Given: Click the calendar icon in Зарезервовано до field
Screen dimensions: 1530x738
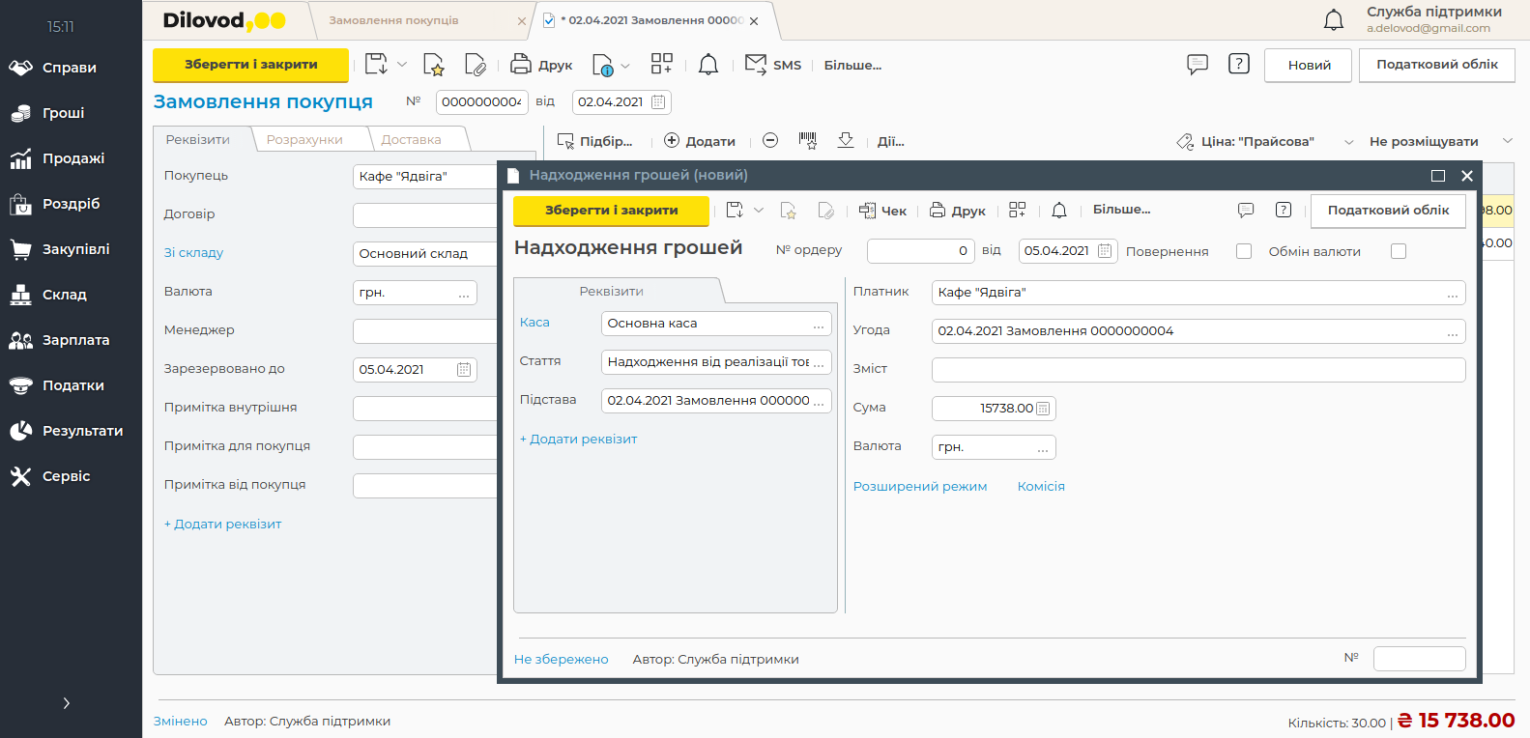Looking at the screenshot, I should 464,369.
